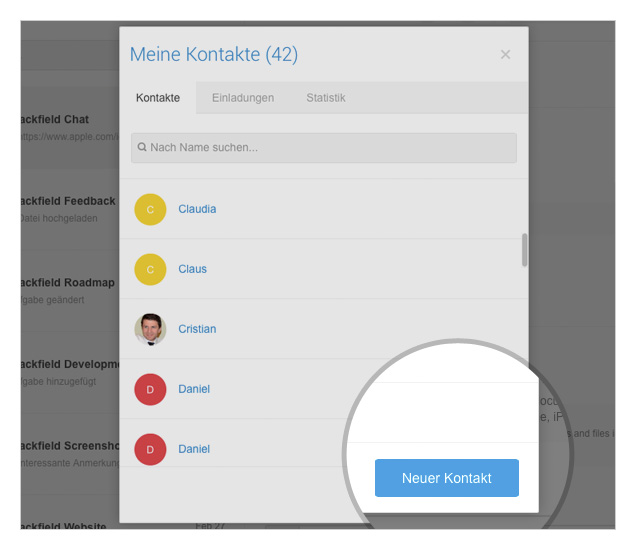
Task: Select the Feedback project in background list
Action: click(68, 201)
